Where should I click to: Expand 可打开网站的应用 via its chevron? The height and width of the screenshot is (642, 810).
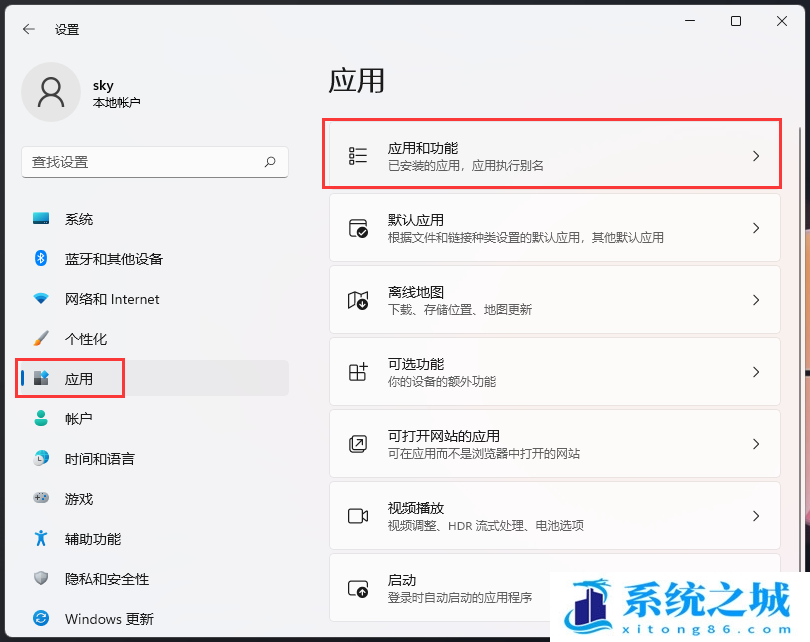click(x=756, y=444)
